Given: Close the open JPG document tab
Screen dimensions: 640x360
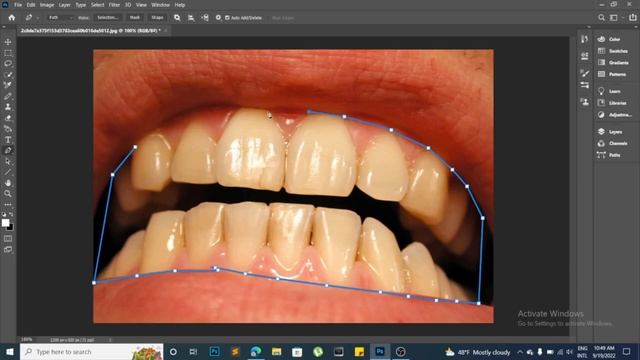Looking at the screenshot, I should 166,31.
